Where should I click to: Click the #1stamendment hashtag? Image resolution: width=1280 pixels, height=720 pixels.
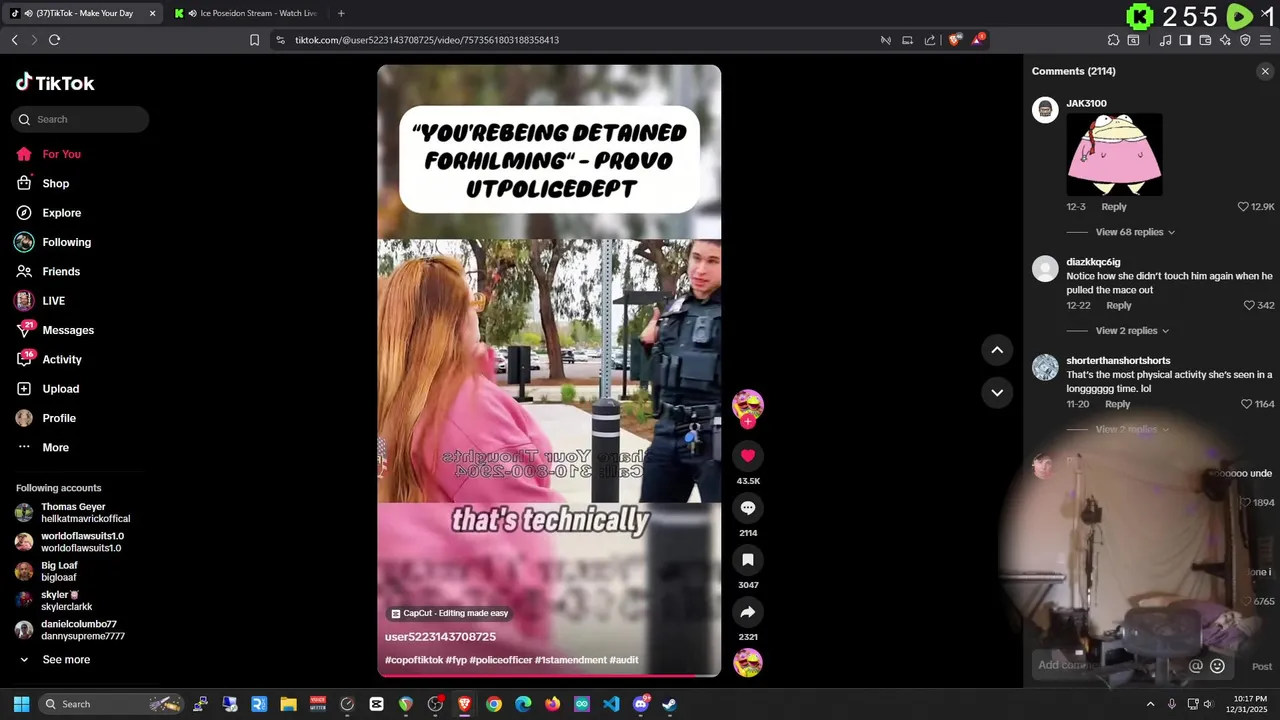(570, 660)
